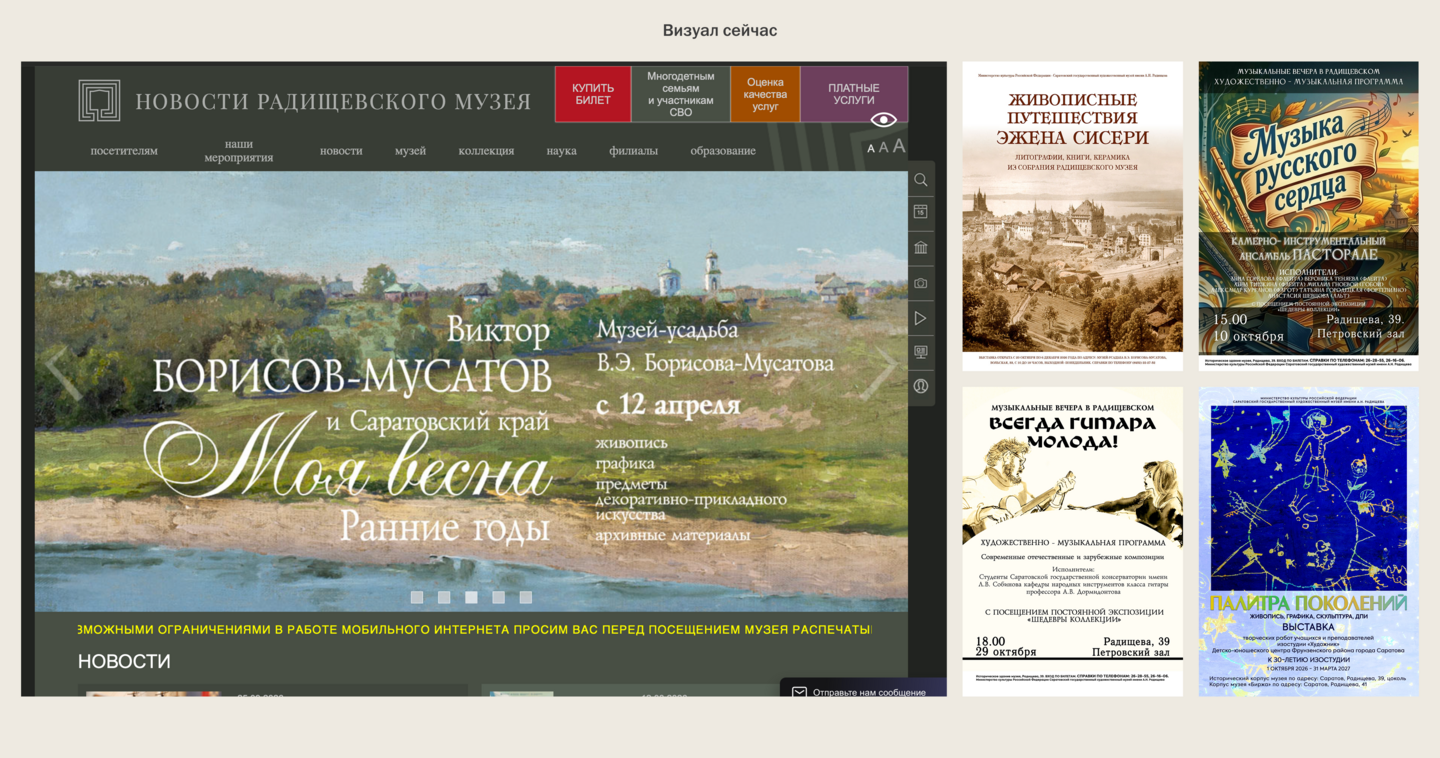Click the museum building sidebar icon

click(x=921, y=247)
